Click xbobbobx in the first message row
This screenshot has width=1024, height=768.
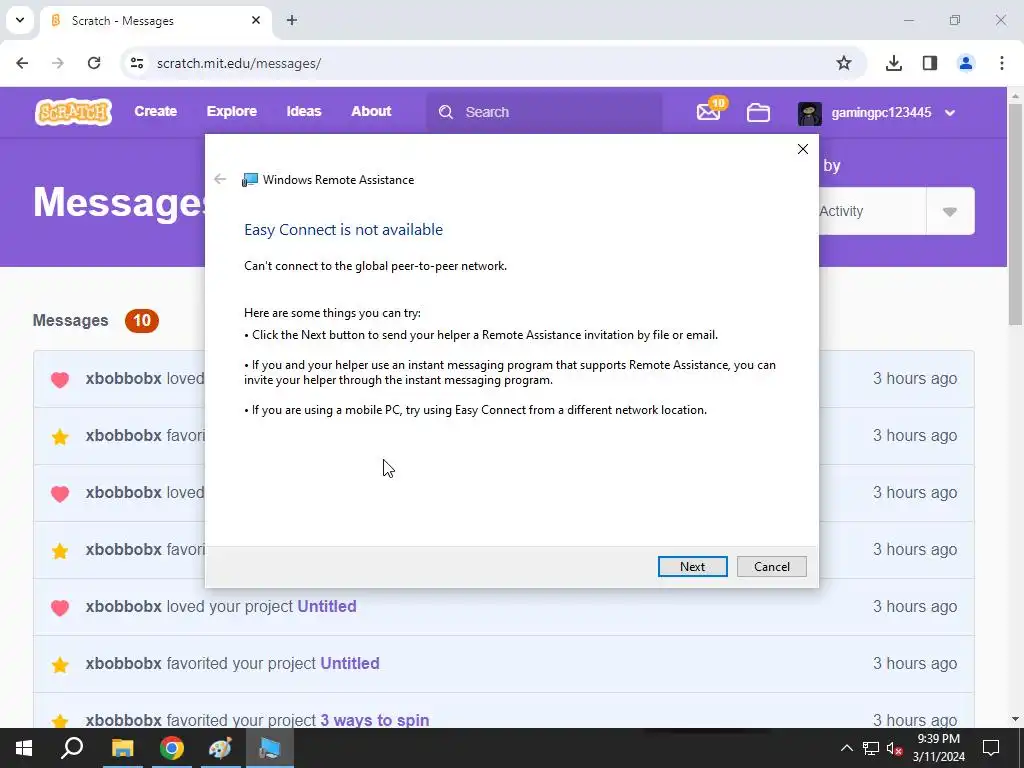(123, 378)
